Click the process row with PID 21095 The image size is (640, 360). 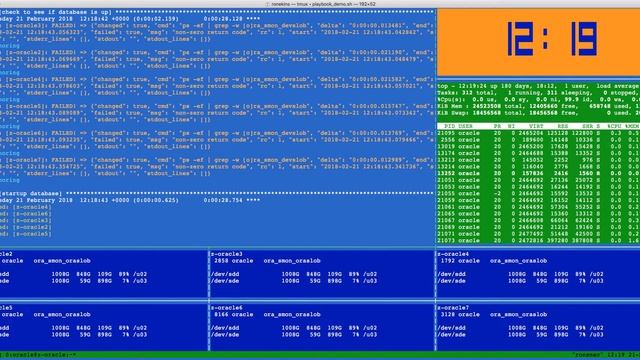(538, 133)
